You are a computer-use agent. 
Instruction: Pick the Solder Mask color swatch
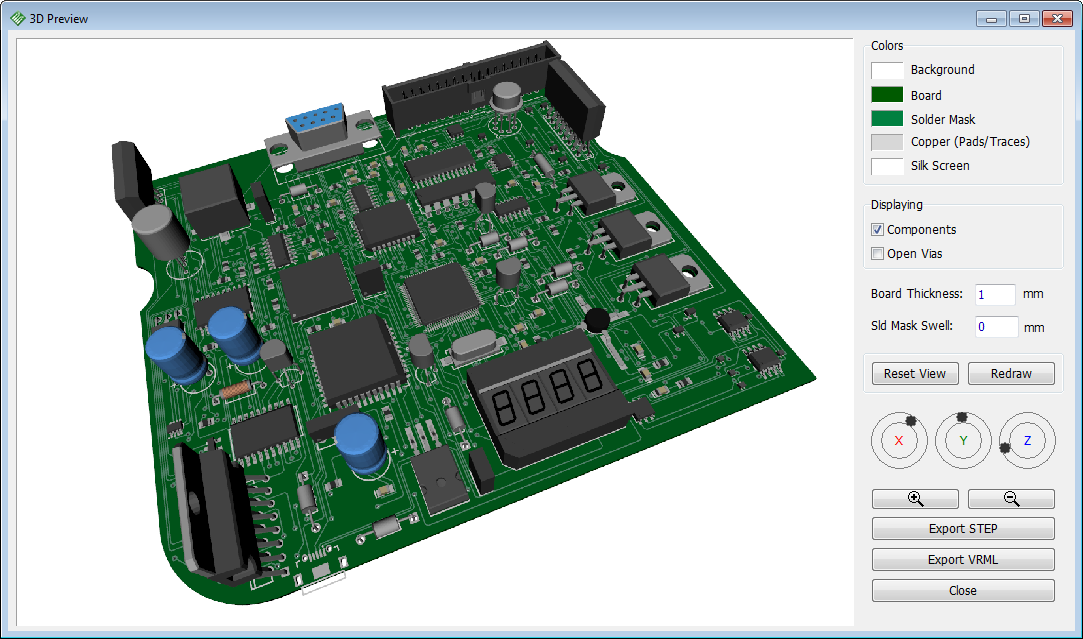pyautogui.click(x=887, y=119)
